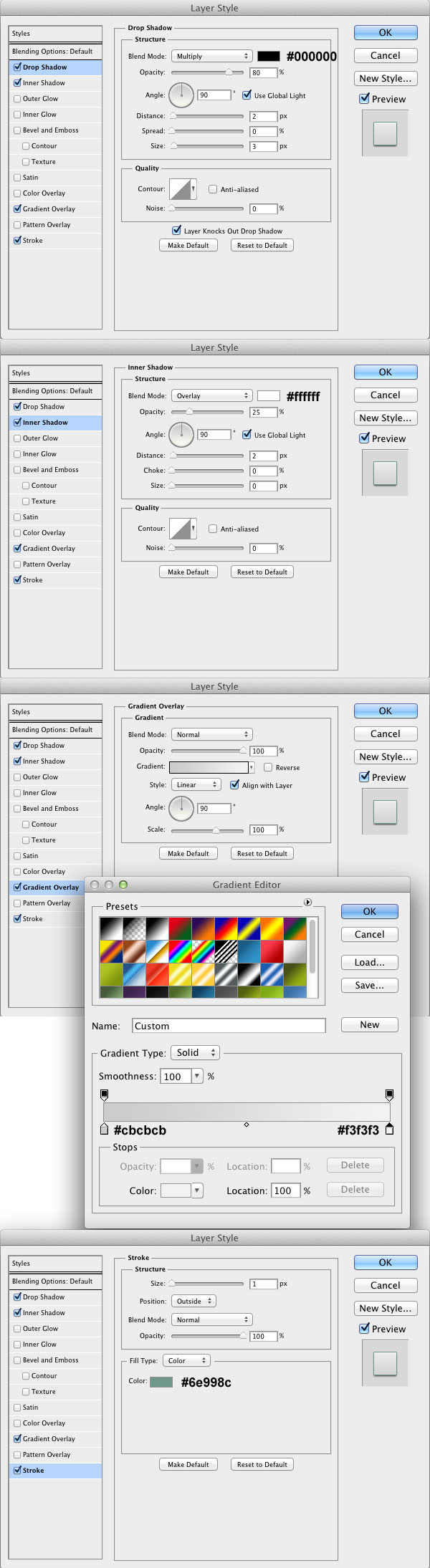This screenshot has height=1568, width=430.
Task: Uncheck Layer Knocks Out Drop Shadow
Action: click(x=176, y=230)
